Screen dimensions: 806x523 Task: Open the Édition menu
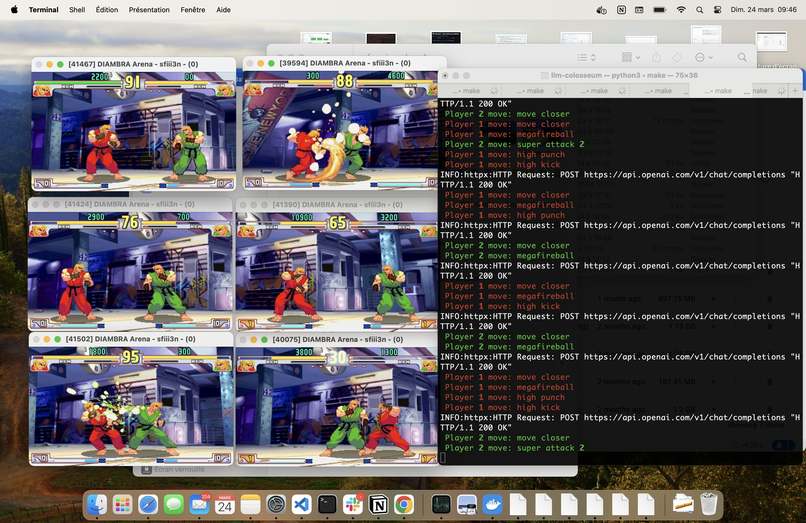(107, 9)
